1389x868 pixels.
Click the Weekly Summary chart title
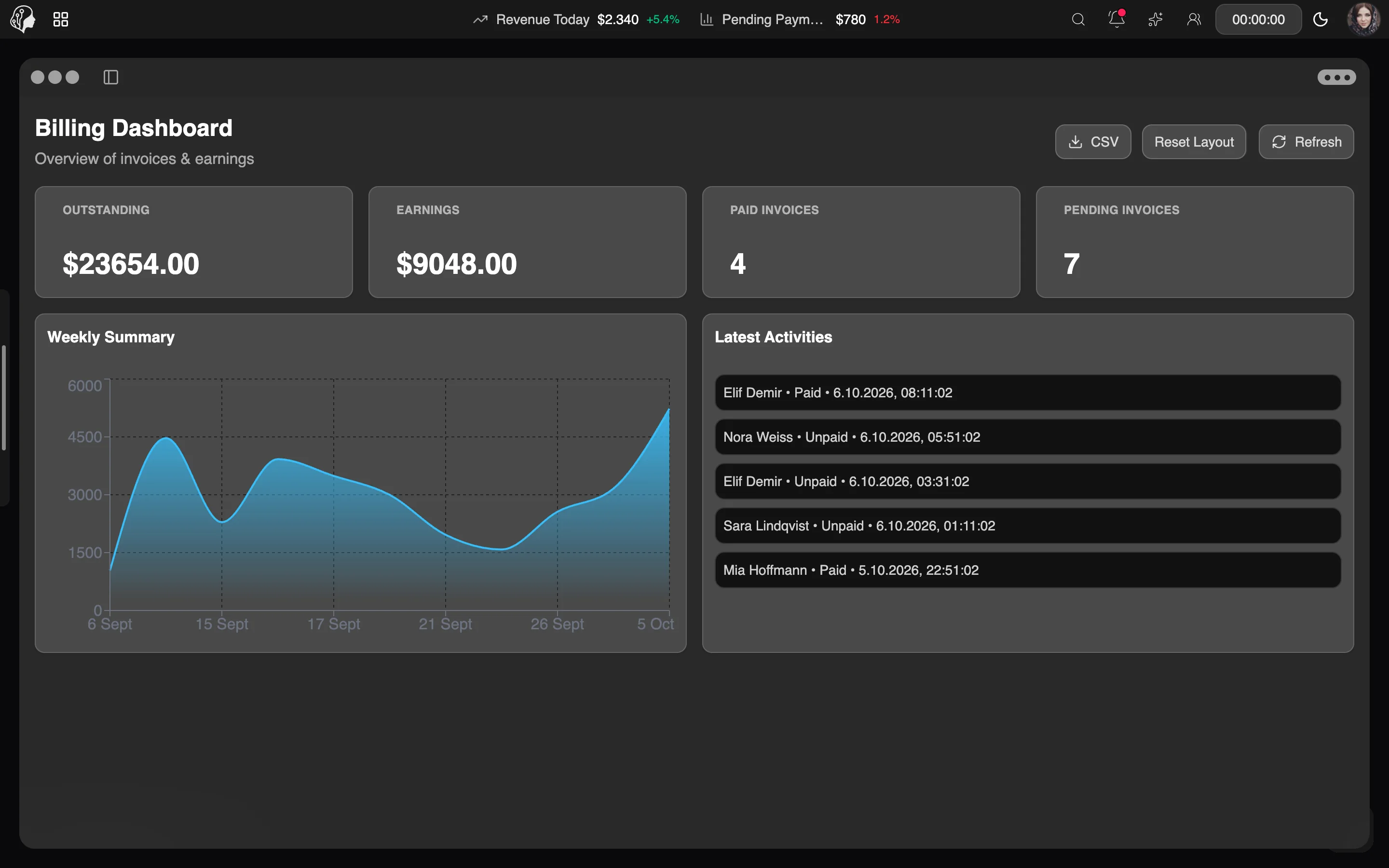pyautogui.click(x=111, y=337)
